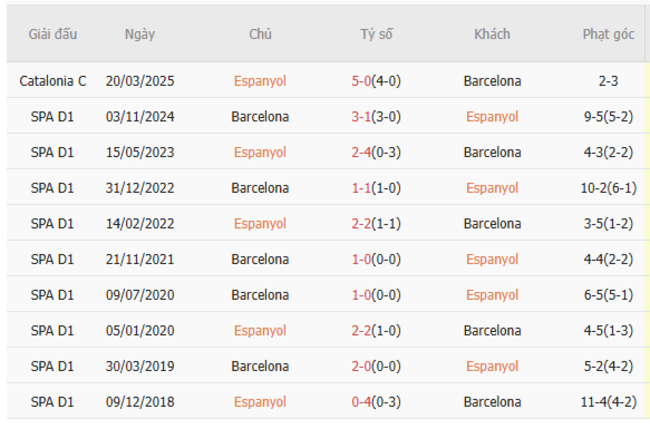
Task: Select the Catalonia C league cell
Action: click(52, 81)
